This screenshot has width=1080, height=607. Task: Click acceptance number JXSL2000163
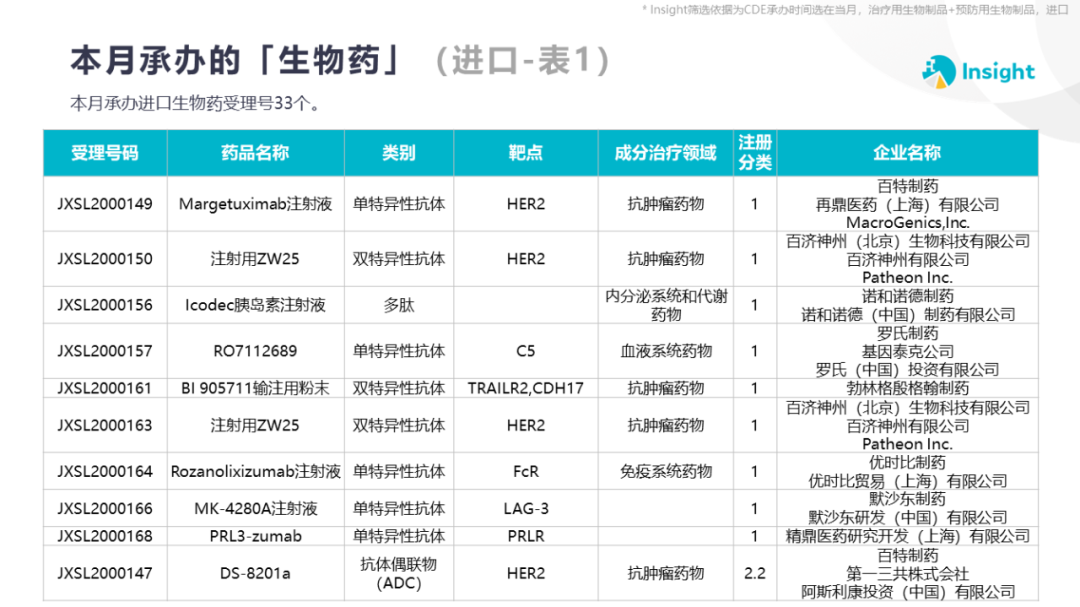105,426
